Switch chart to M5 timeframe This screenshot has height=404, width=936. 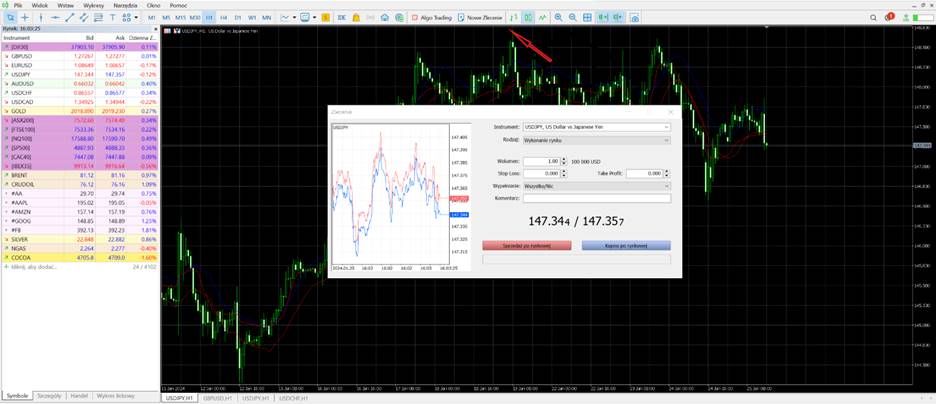166,17
